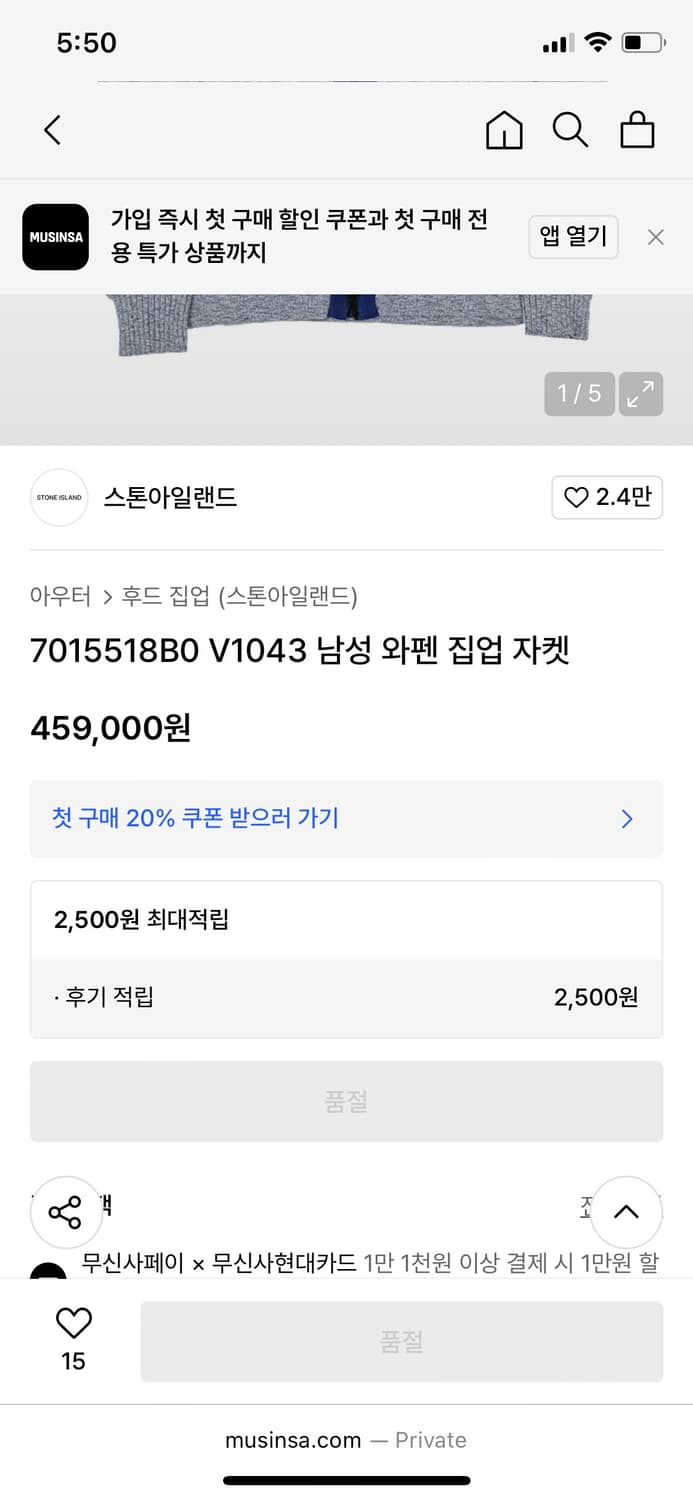Viewport: 693px width, 1500px height.
Task: Open the home page via home icon
Action: coord(504,130)
